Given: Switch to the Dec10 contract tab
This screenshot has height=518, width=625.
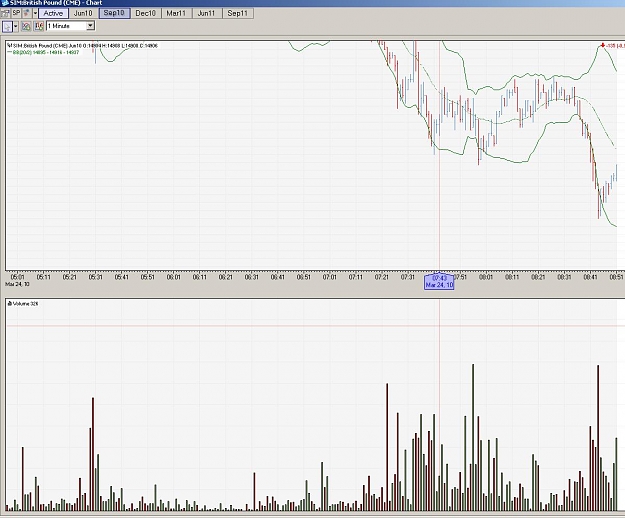Looking at the screenshot, I should coord(145,13).
